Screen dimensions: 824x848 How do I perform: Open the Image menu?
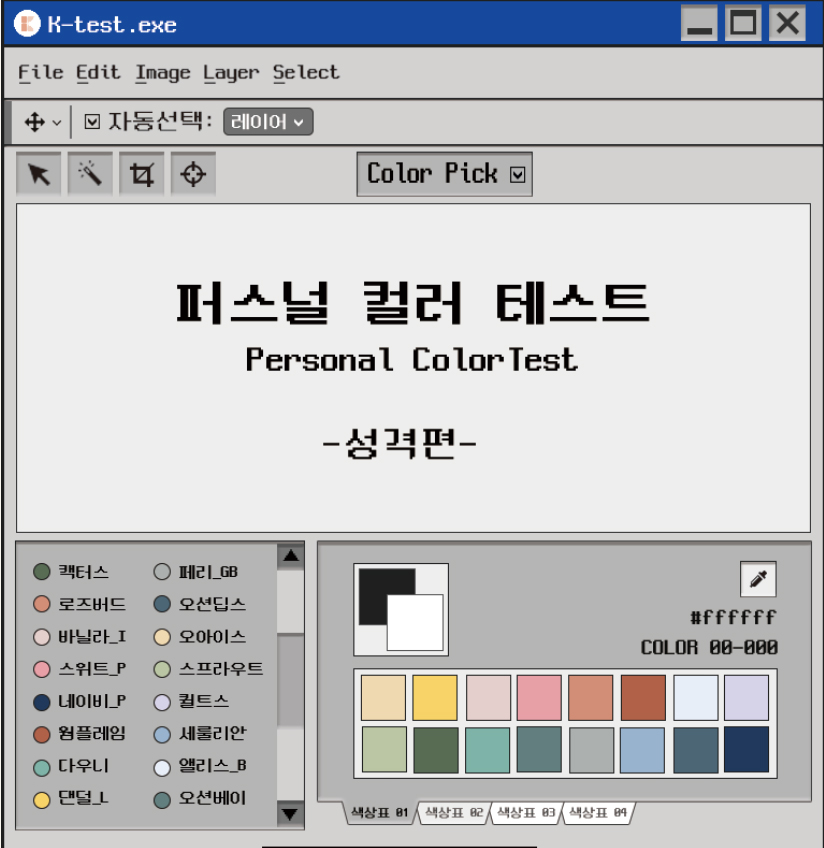(163, 74)
